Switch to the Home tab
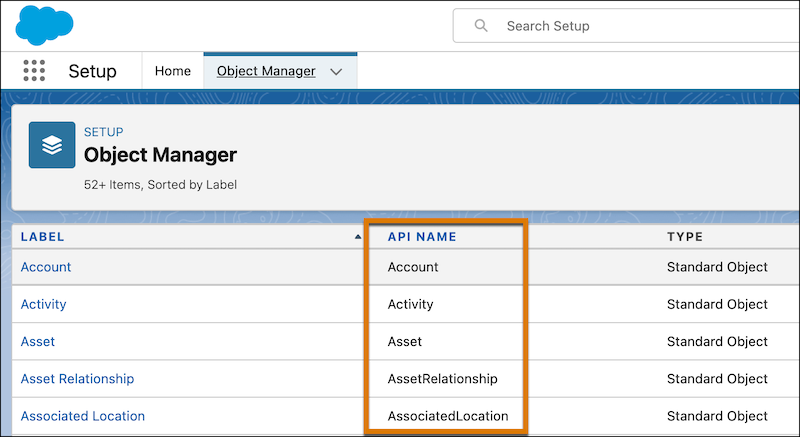Viewport: 800px width, 437px height. 173,71
